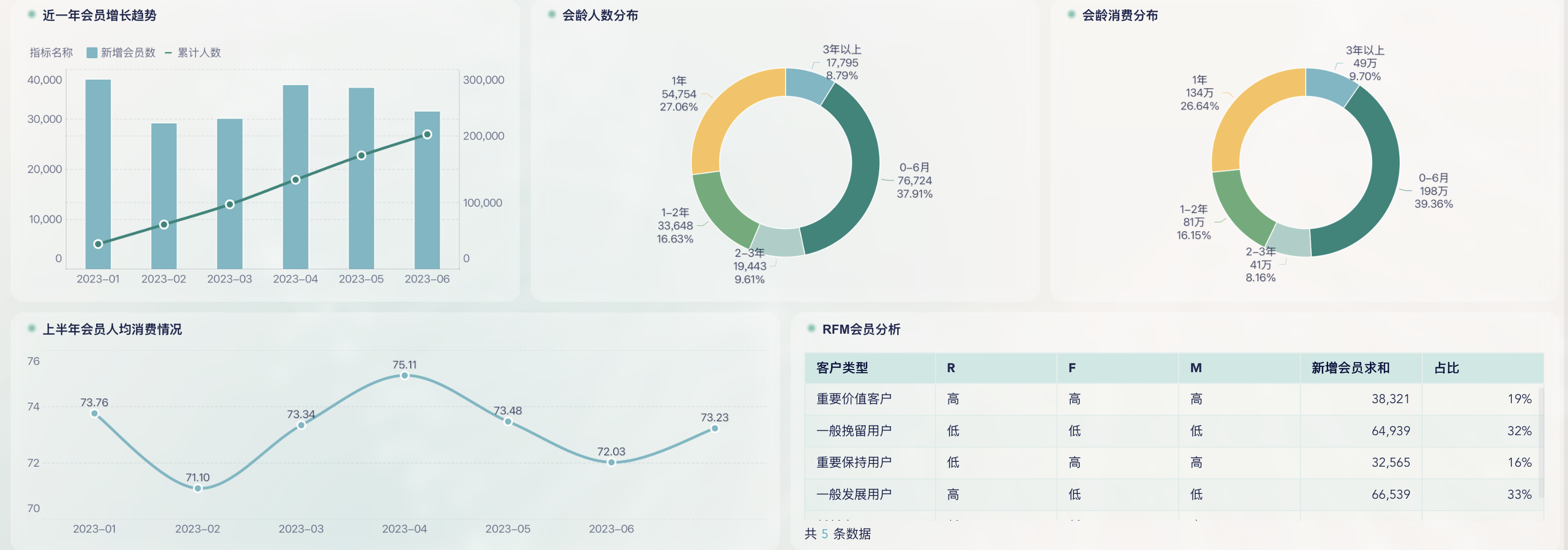Click the 2023-06 bar in the growth chart
This screenshot has height=550, width=1568.
(427, 188)
